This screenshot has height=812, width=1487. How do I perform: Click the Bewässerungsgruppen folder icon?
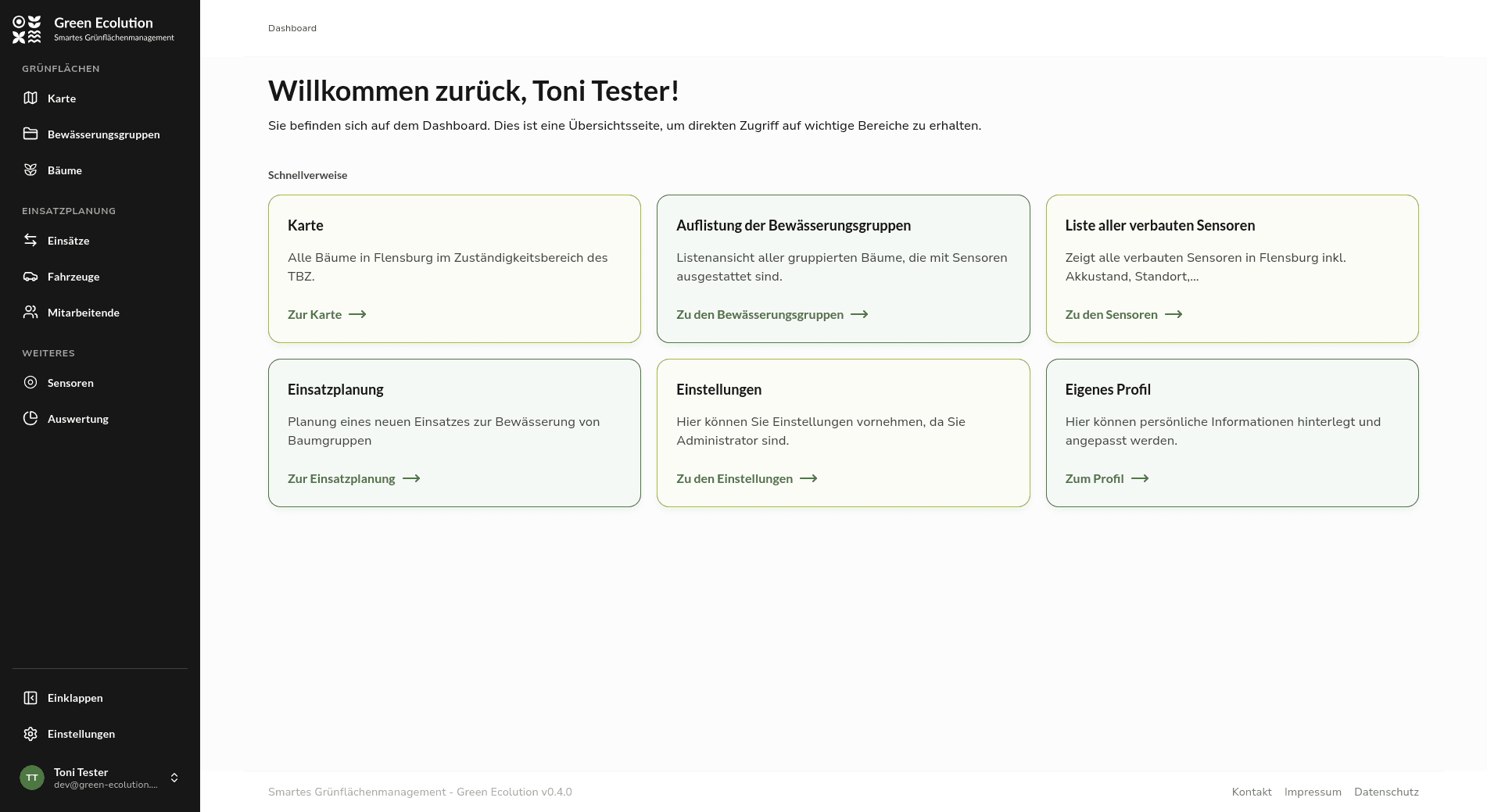point(30,134)
